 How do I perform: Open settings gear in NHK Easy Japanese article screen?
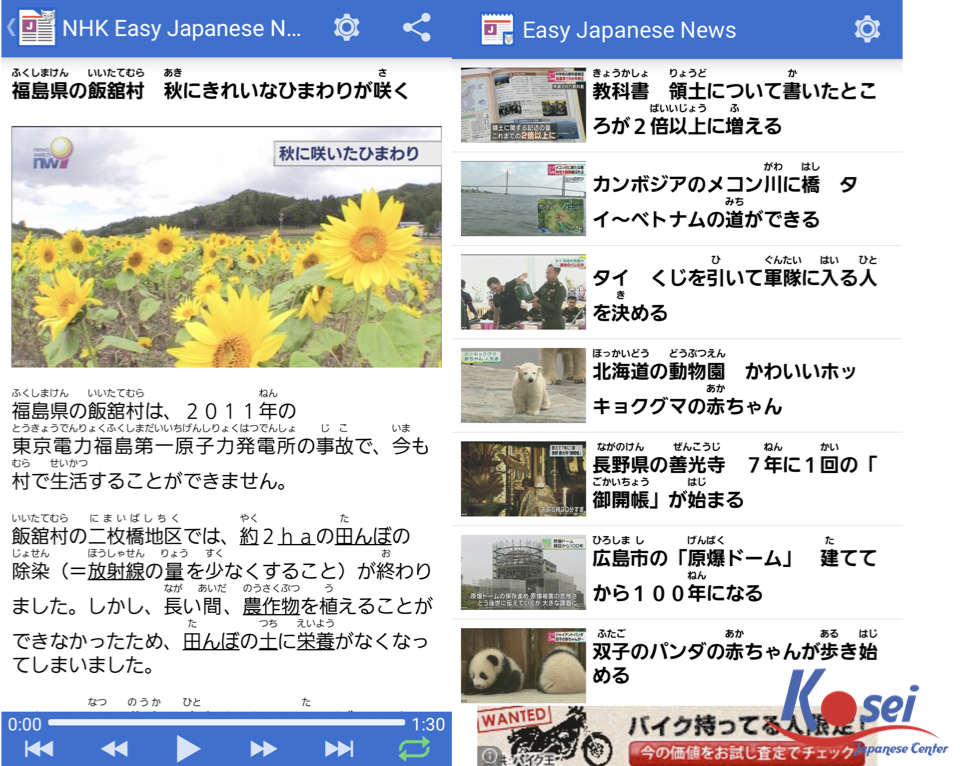[347, 28]
